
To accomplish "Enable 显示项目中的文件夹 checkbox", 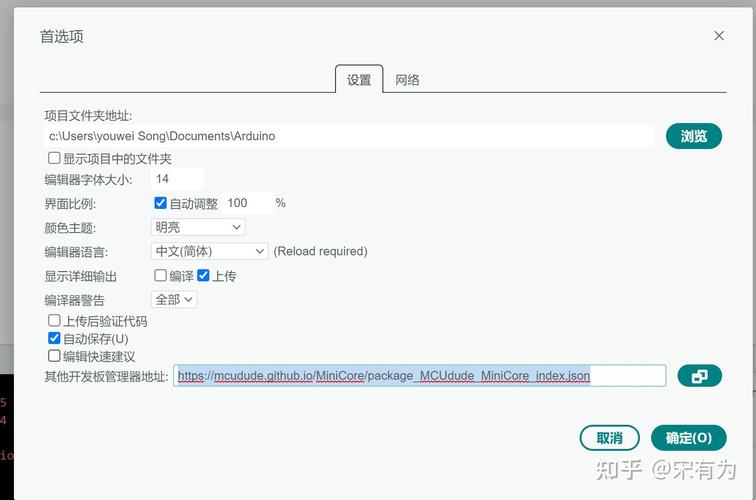I will (54, 158).
